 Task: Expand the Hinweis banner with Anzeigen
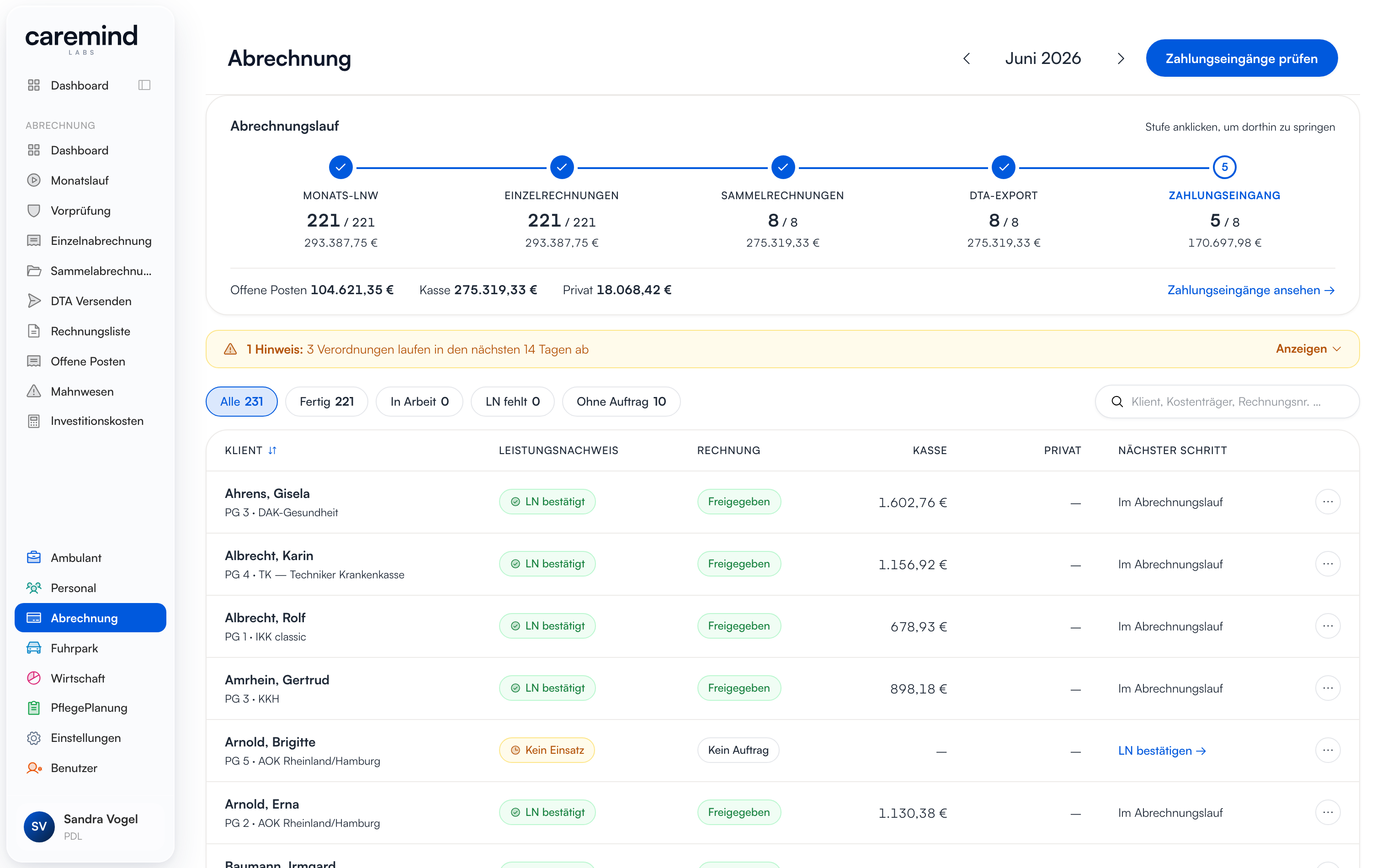pyautogui.click(x=1308, y=349)
